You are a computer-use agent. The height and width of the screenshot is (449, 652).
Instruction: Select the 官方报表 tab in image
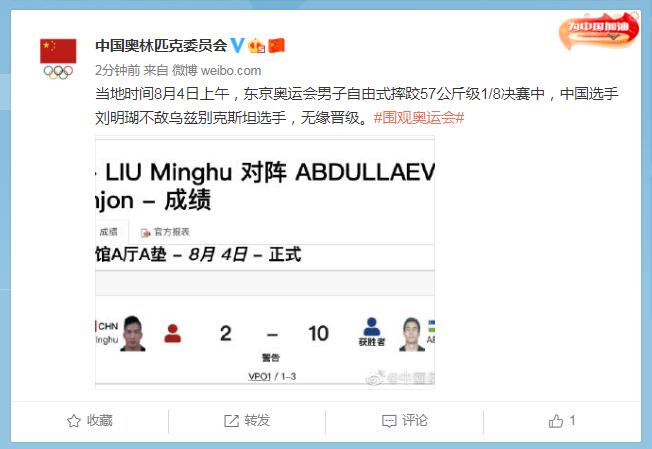(165, 232)
